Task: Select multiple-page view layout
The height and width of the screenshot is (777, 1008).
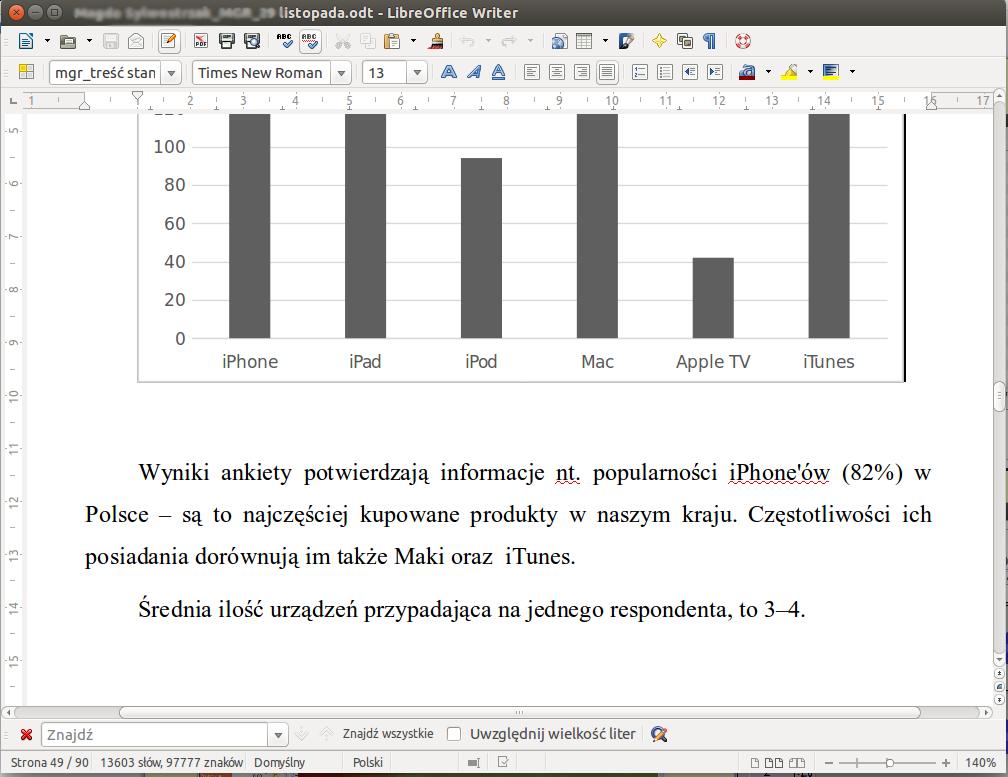Action: [x=774, y=763]
